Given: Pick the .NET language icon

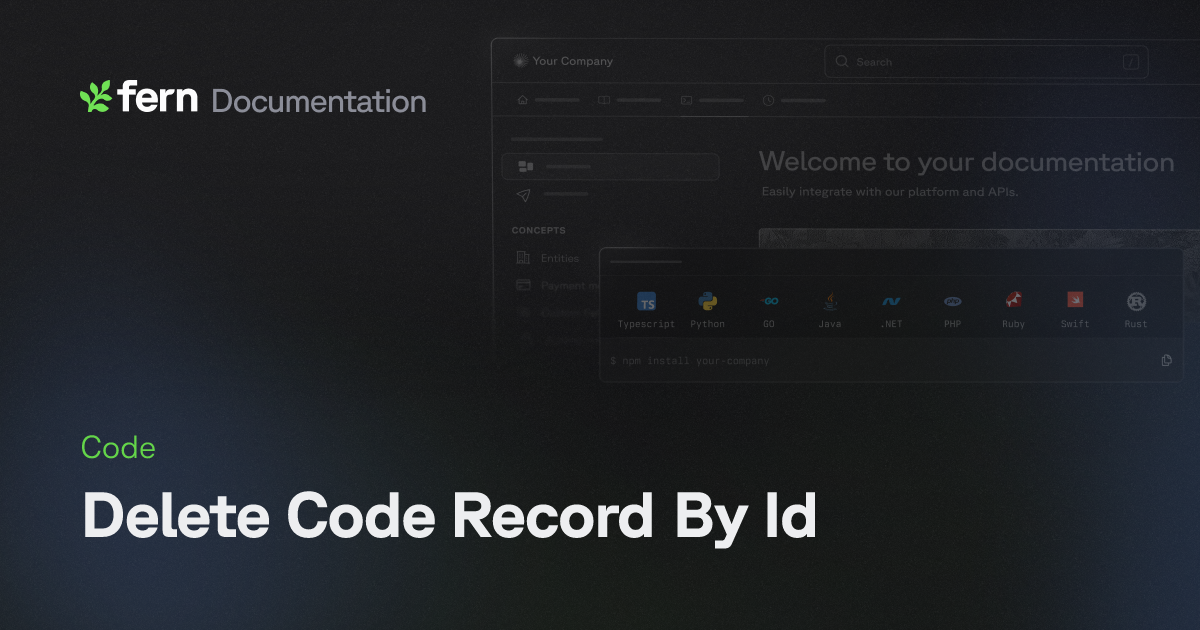Looking at the screenshot, I should [x=891, y=301].
